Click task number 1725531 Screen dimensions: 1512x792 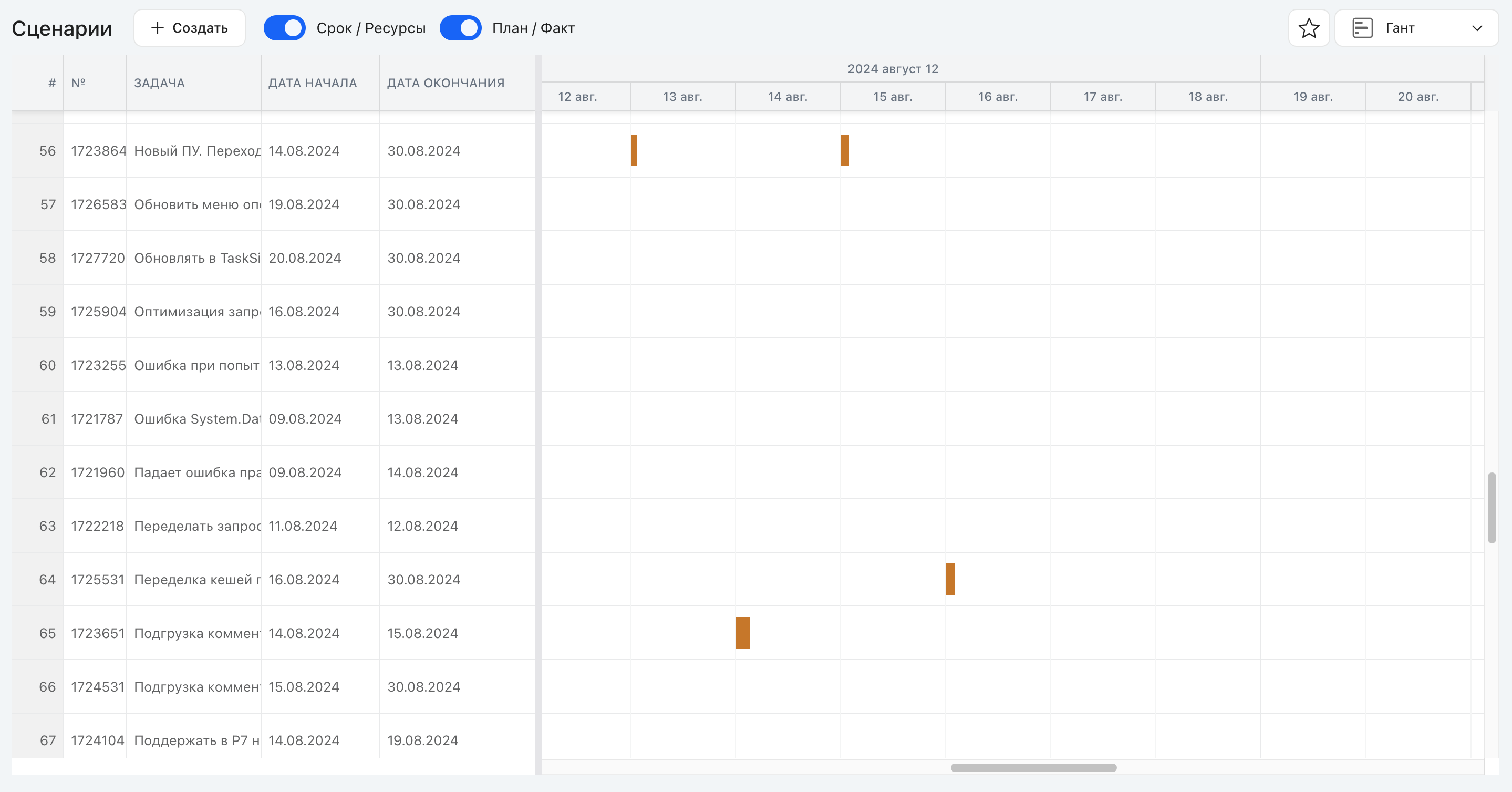[x=98, y=580]
